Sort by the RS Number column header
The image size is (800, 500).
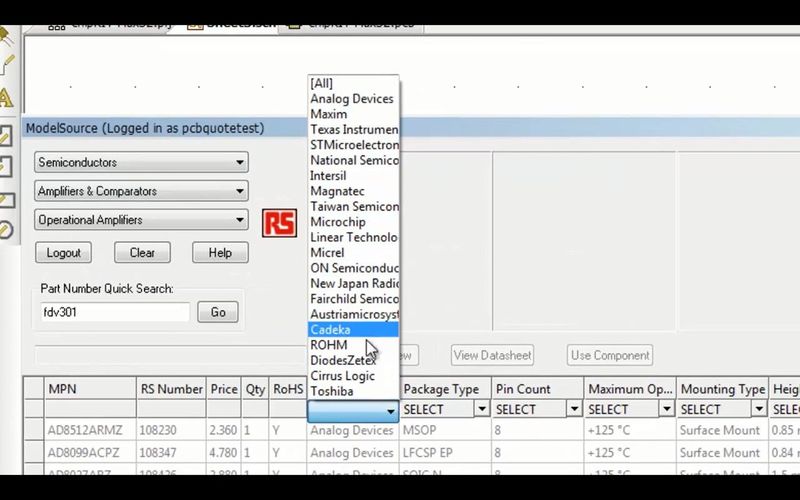[x=171, y=389]
